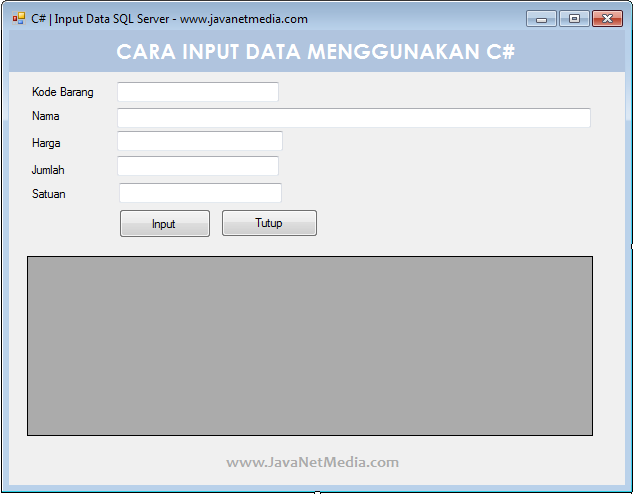Click the 'Nama' label
The width and height of the screenshot is (633, 494).
point(46,116)
